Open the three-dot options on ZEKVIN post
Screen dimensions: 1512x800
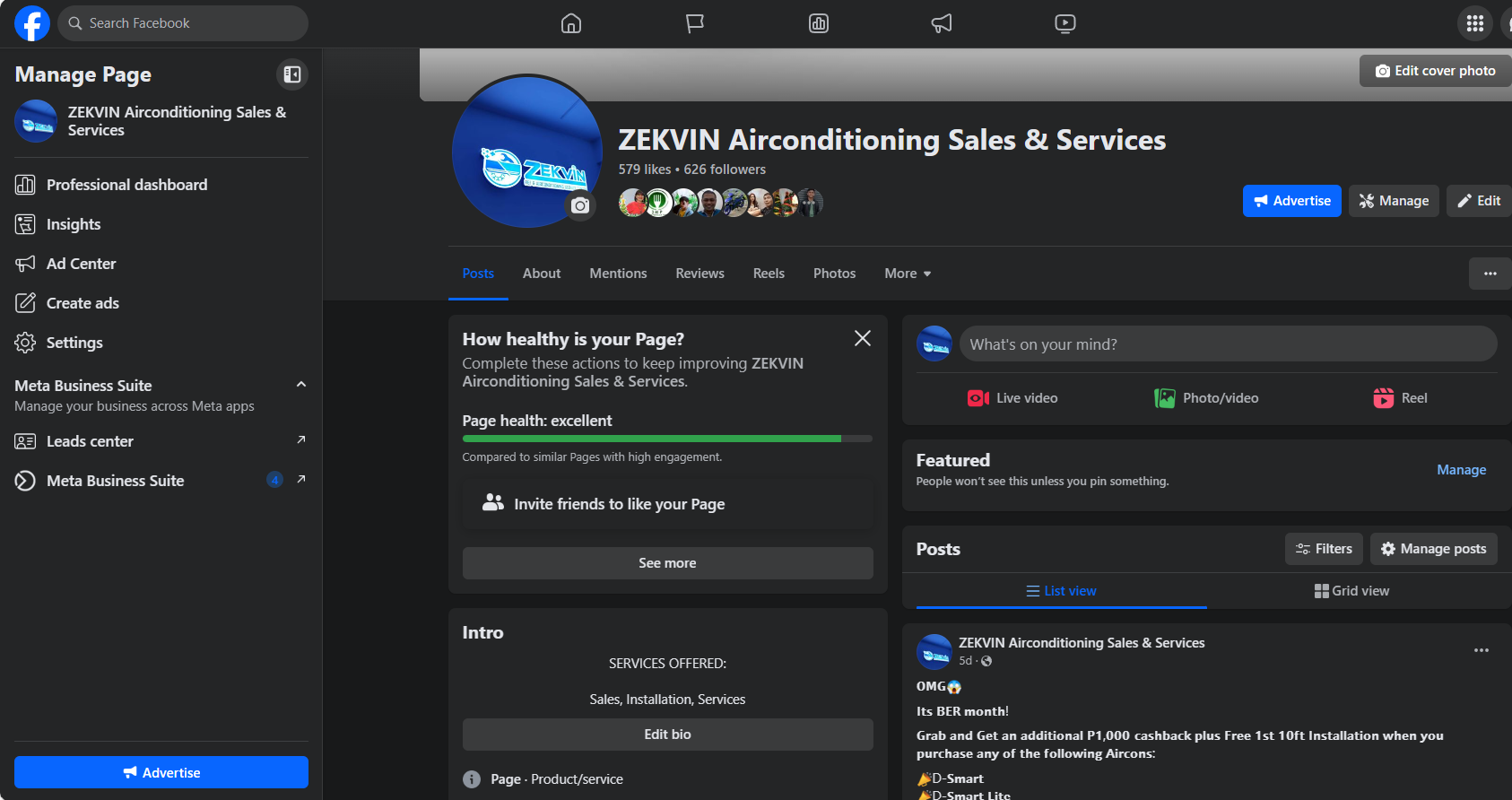tap(1482, 650)
